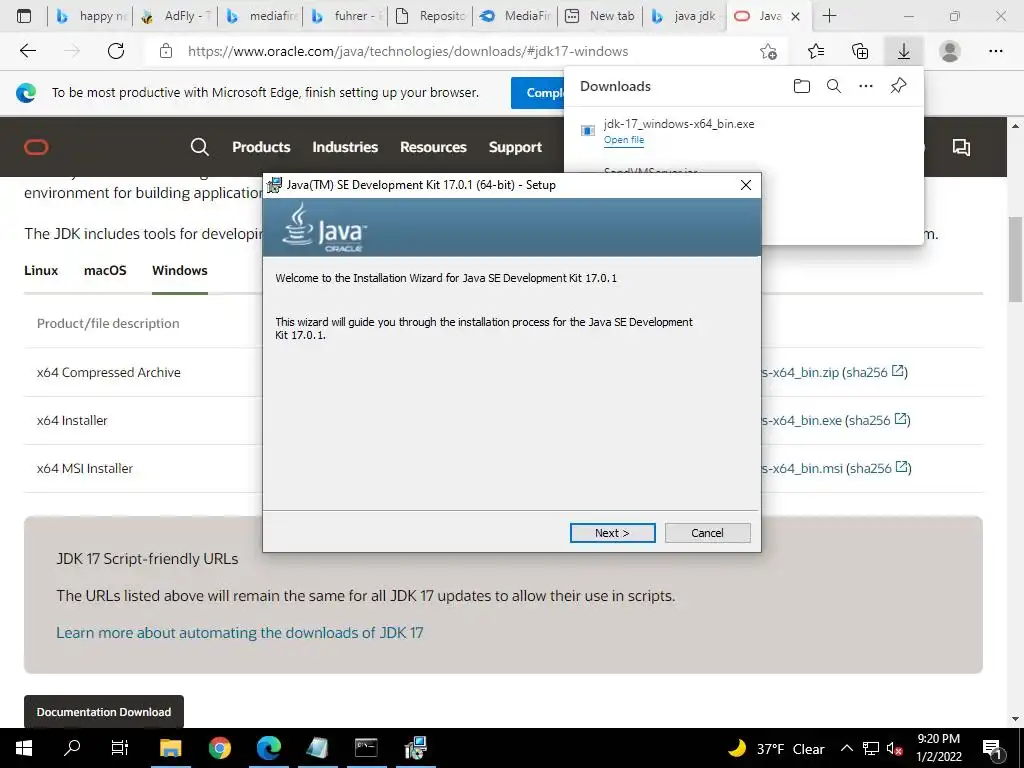The width and height of the screenshot is (1024, 768).
Task: Open Google Chrome from the taskbar
Action: [x=220, y=748]
